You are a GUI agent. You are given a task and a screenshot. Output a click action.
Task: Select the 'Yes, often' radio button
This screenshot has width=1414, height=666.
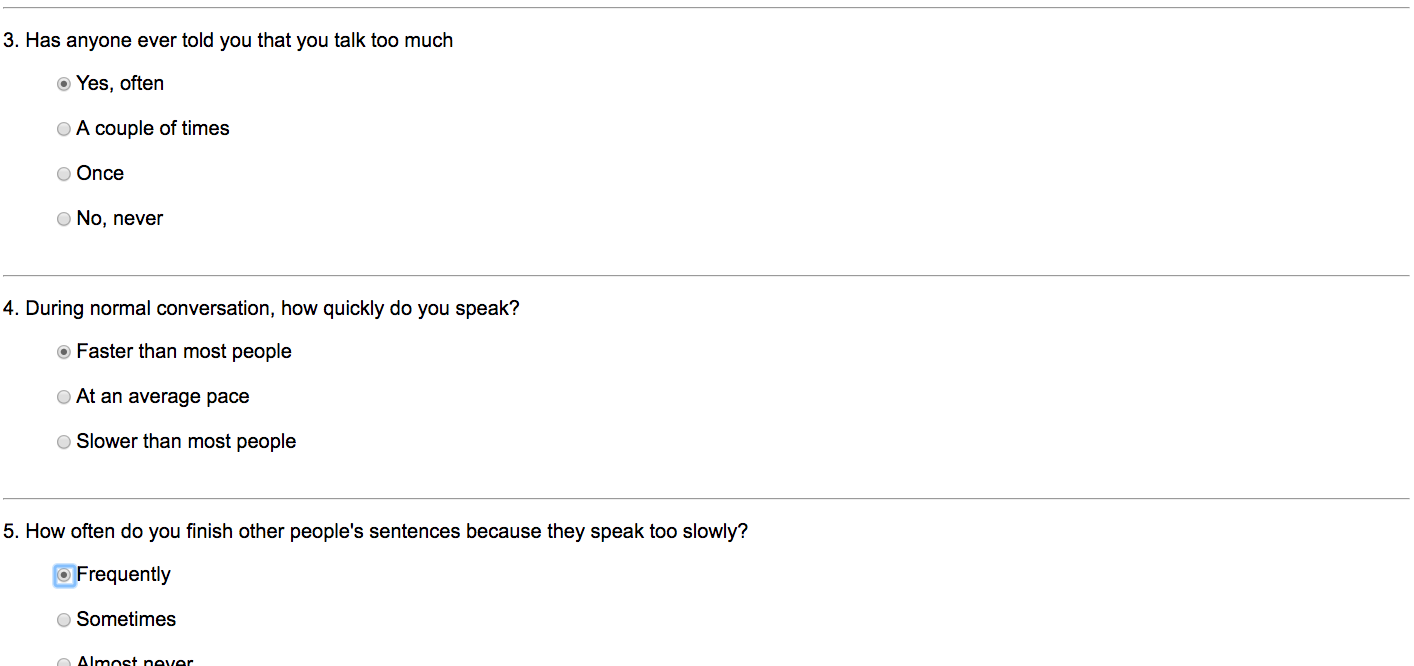pos(64,84)
